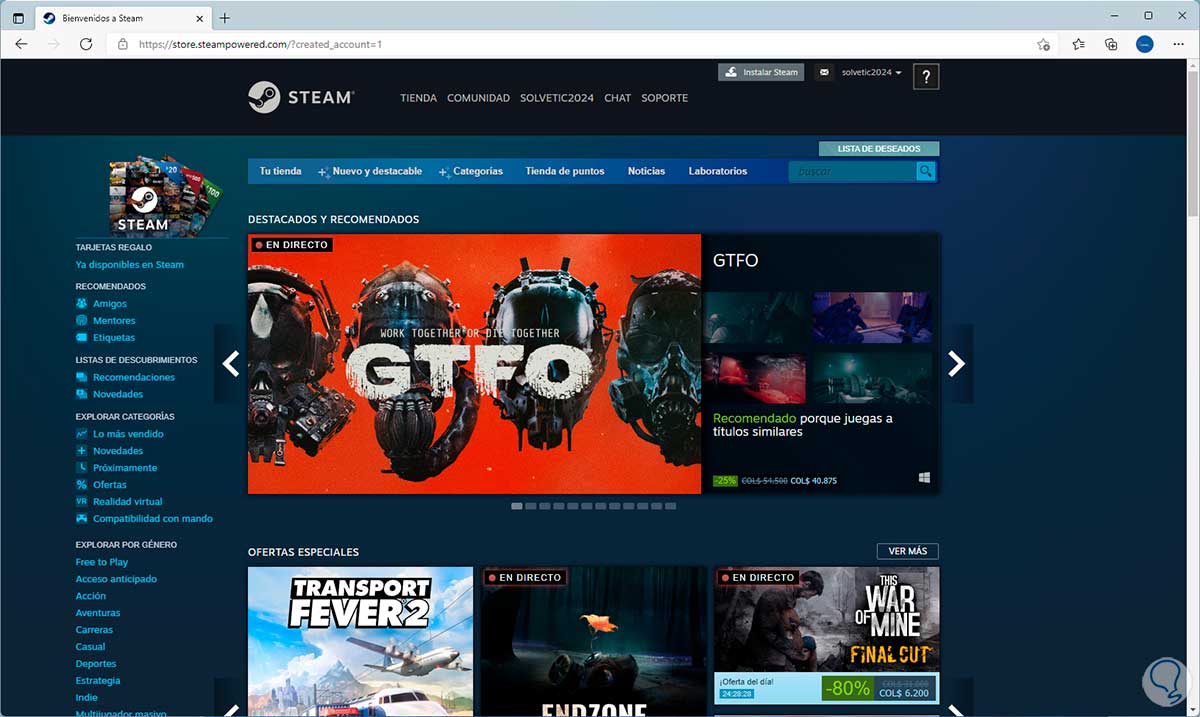The width and height of the screenshot is (1200, 717).
Task: Open Laboratorios tab
Action: [718, 171]
